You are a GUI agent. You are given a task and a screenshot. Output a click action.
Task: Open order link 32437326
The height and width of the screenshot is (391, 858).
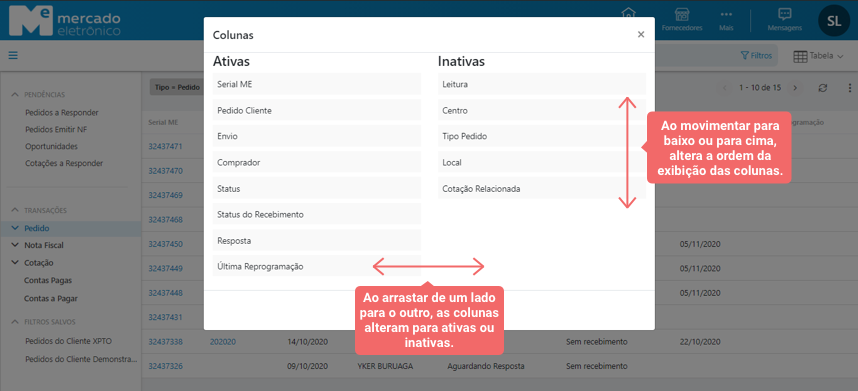pyautogui.click(x=165, y=366)
